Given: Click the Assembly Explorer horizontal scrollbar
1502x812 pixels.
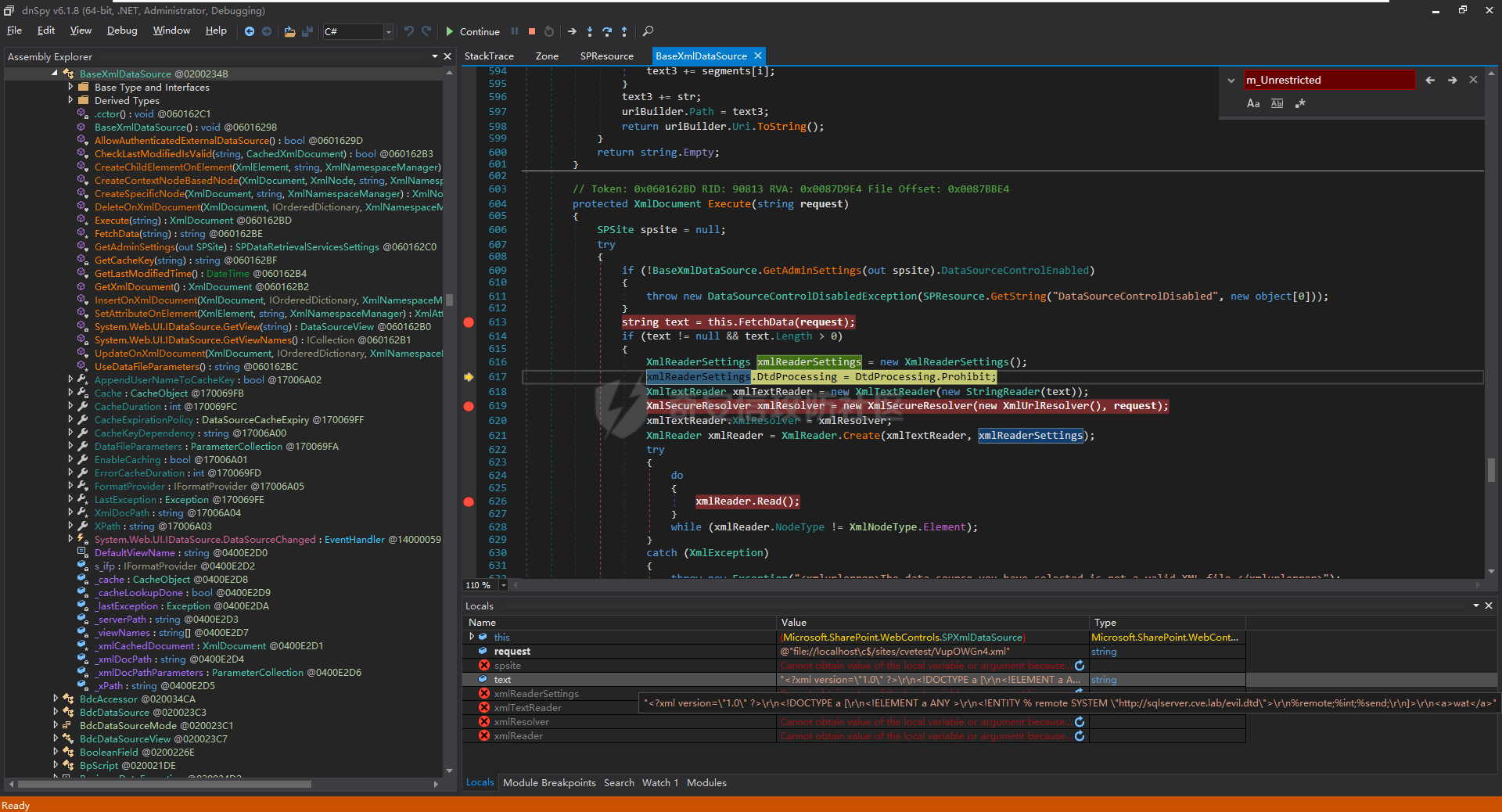Looking at the screenshot, I should (x=164, y=784).
